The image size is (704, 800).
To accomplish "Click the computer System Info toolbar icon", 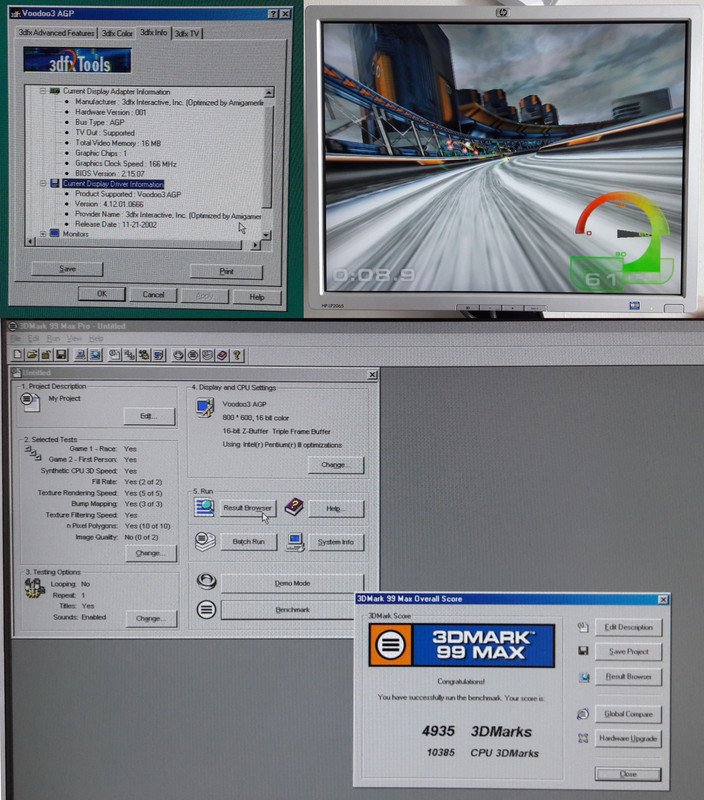I will point(80,355).
